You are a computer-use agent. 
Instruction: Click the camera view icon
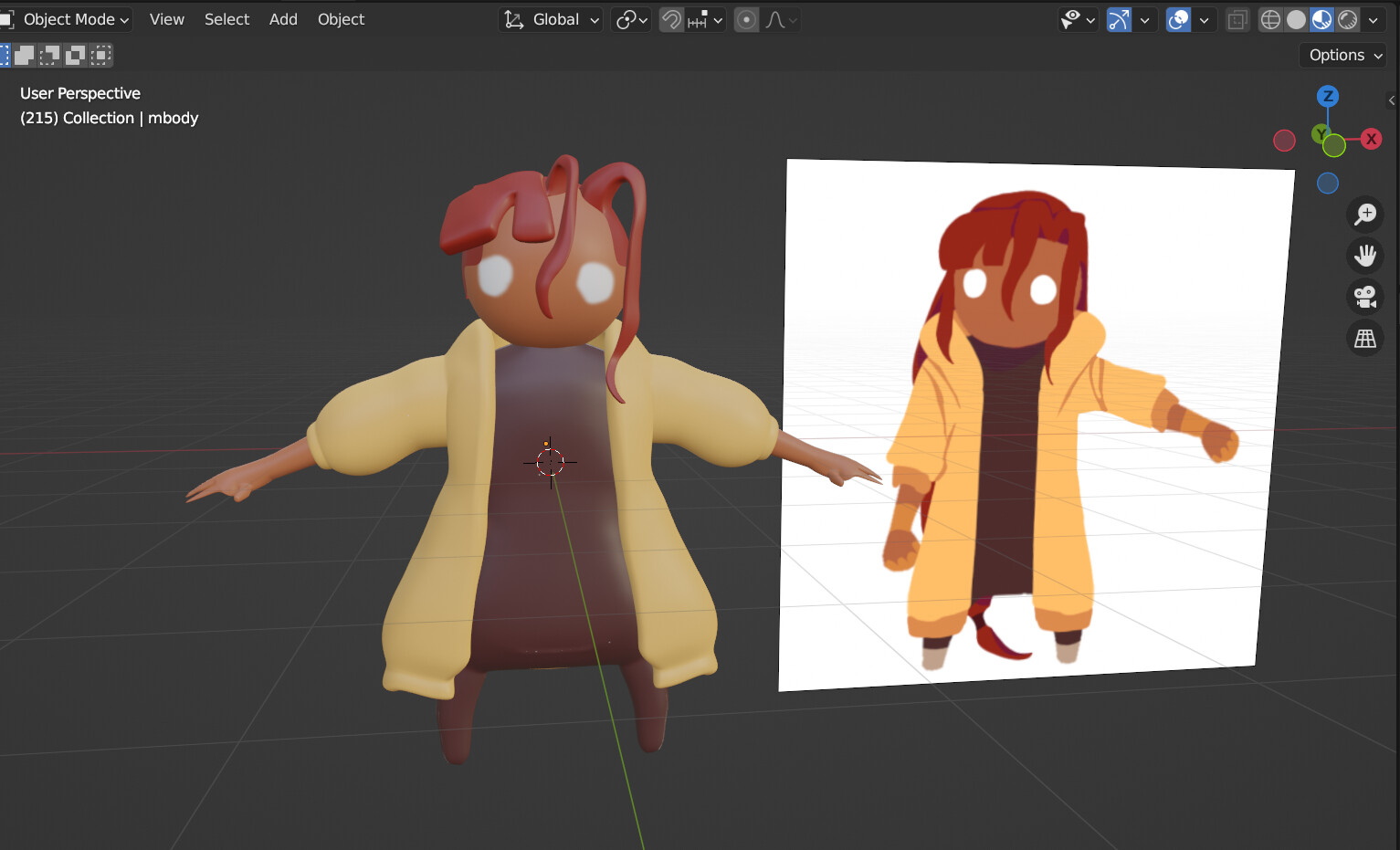tap(1364, 296)
